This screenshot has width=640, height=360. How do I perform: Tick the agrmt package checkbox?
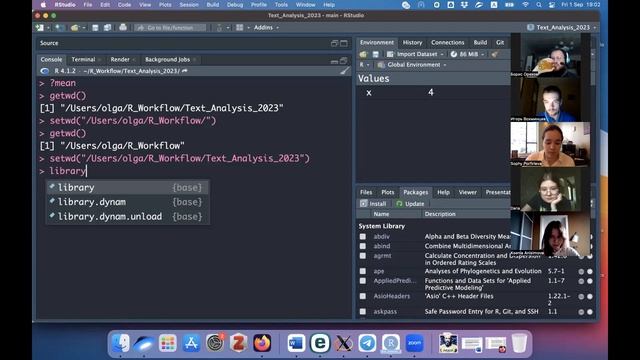(x=362, y=256)
